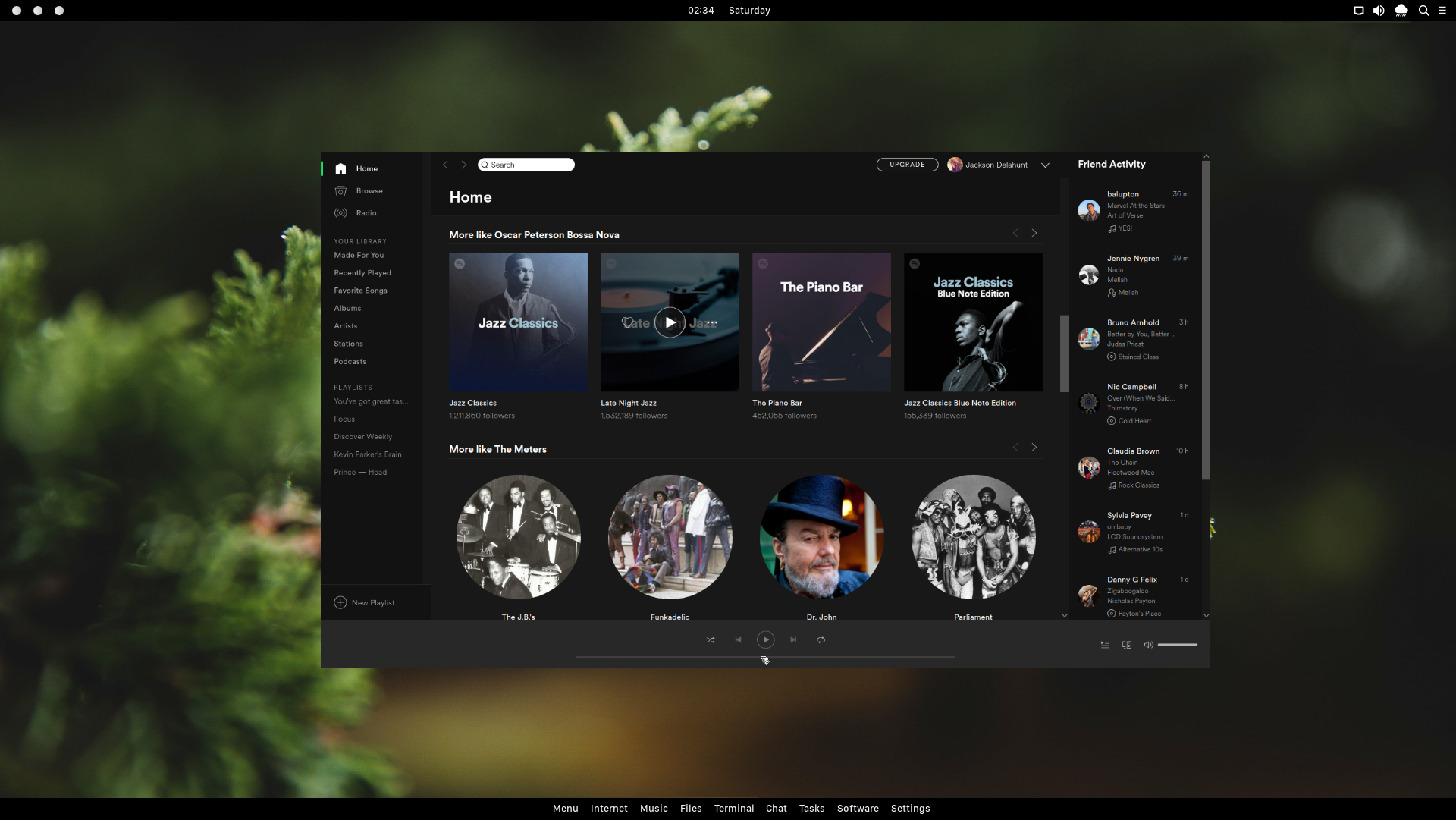Expand the Jackson Delahunt account dropdown
The width and height of the screenshot is (1456, 820).
[x=1045, y=165]
